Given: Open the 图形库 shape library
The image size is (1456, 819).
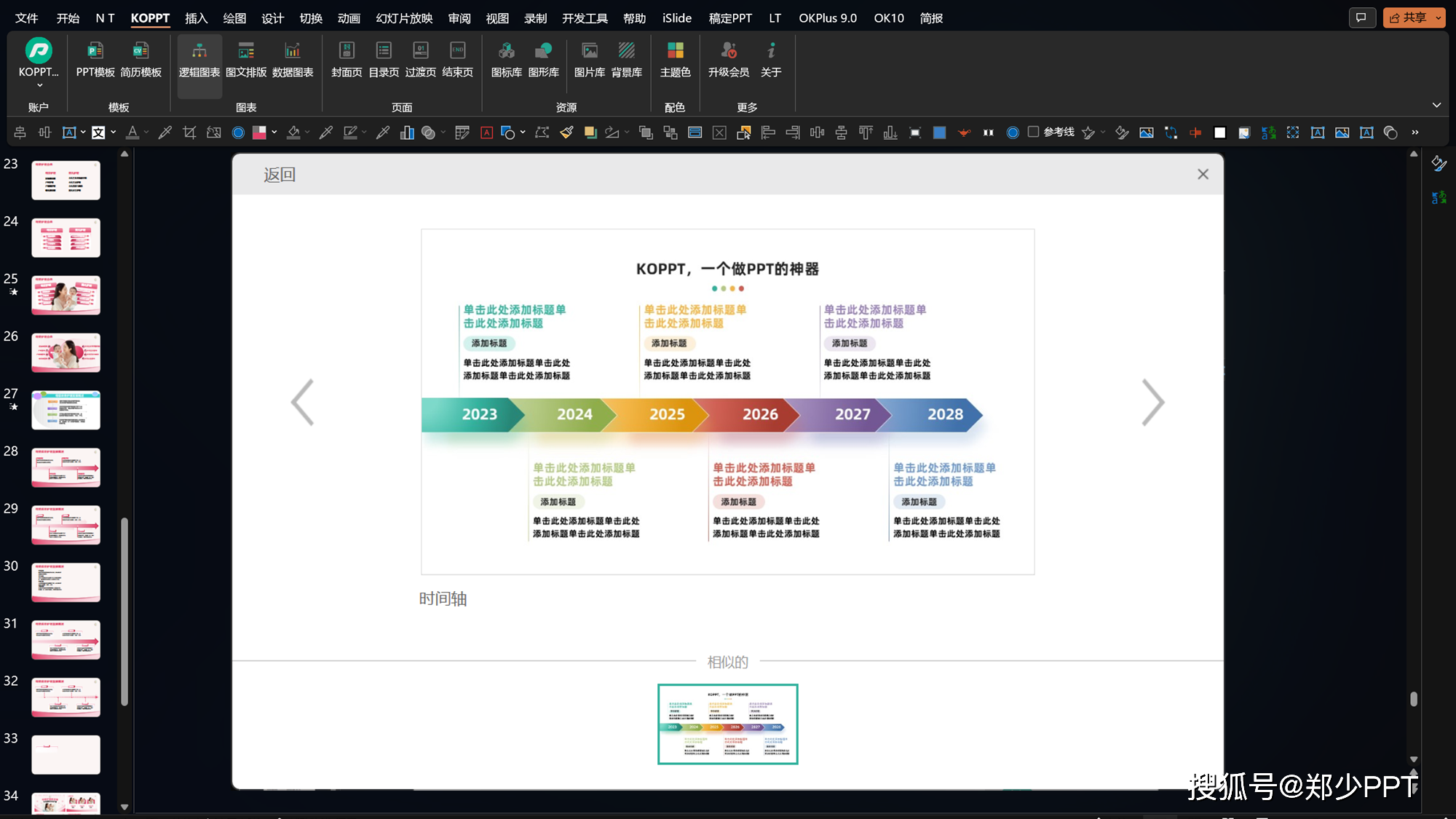Looking at the screenshot, I should 544,58.
